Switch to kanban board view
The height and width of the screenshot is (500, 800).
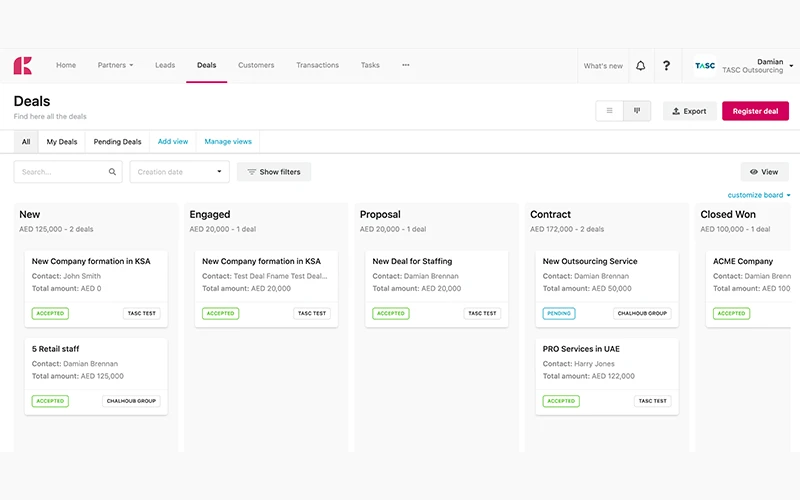[637, 111]
